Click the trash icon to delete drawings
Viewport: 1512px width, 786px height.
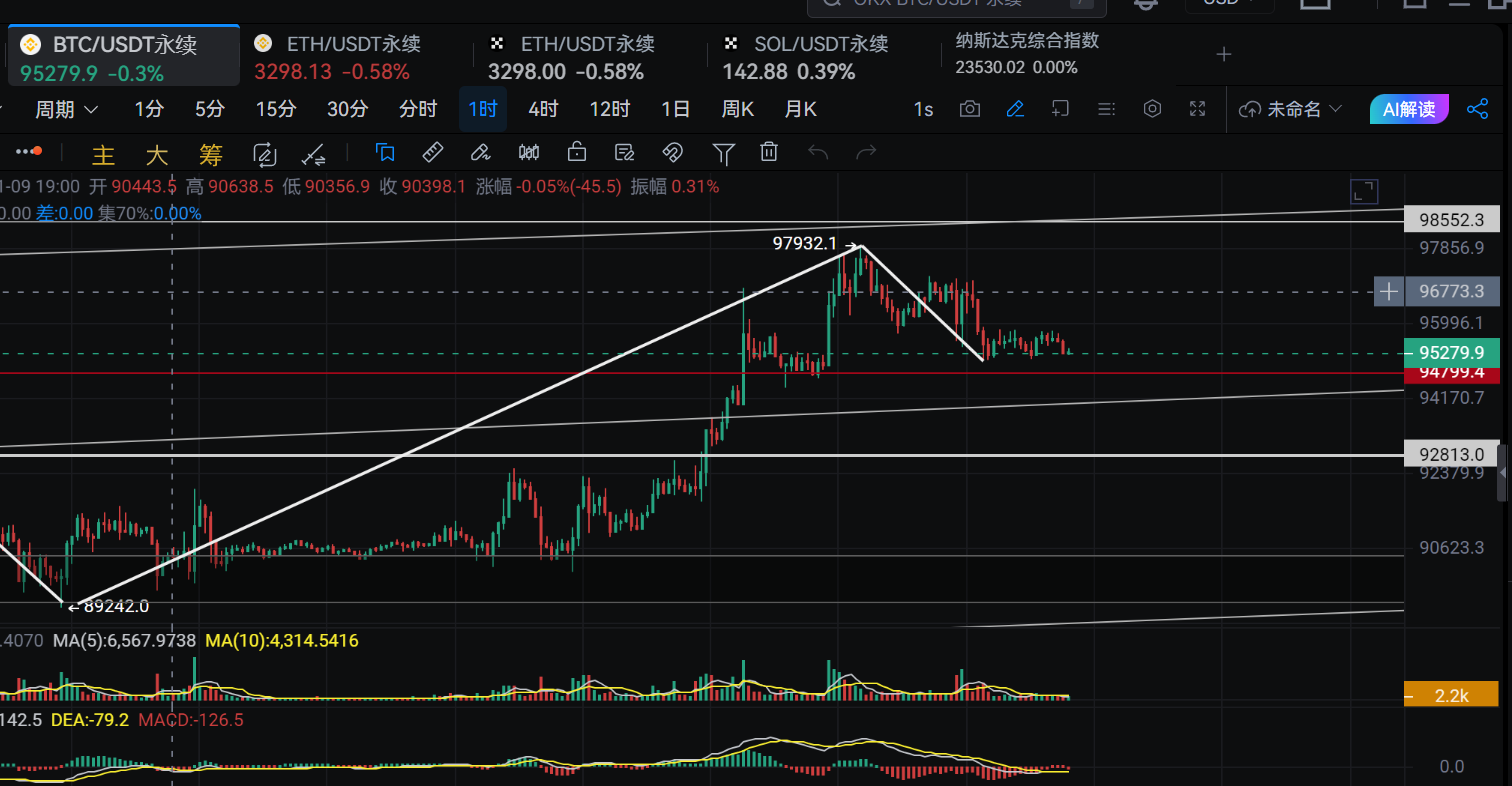click(x=769, y=152)
